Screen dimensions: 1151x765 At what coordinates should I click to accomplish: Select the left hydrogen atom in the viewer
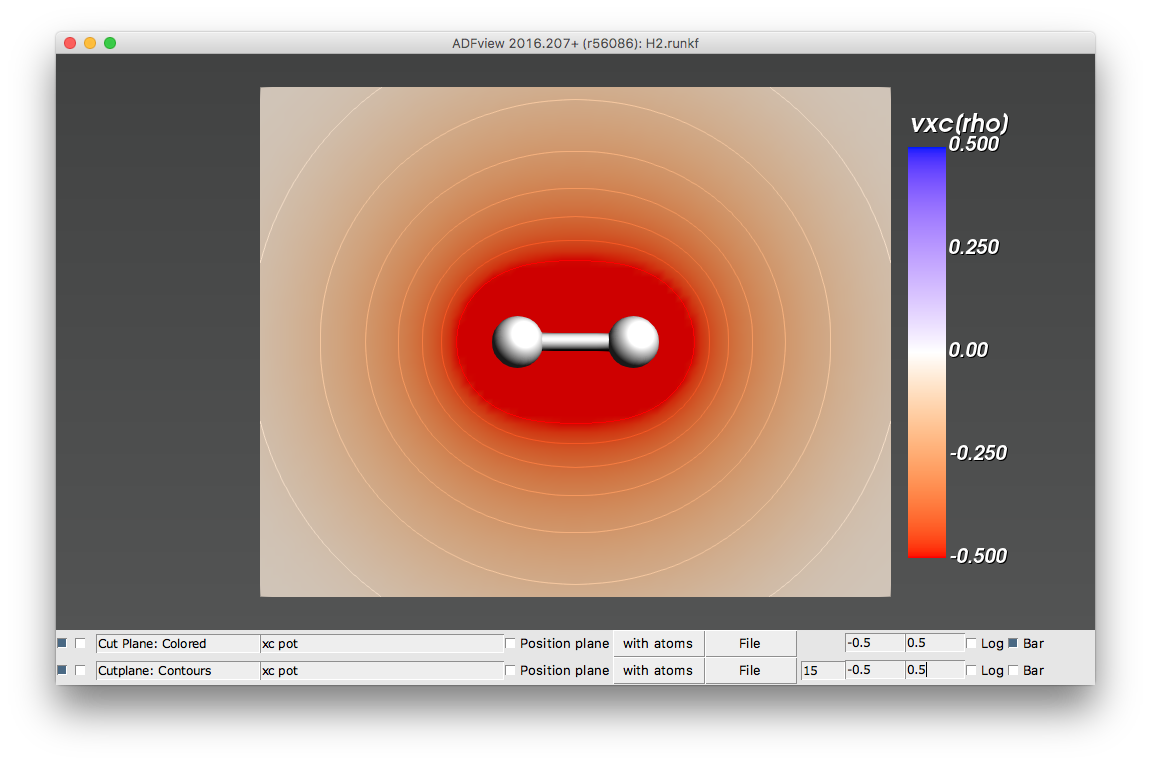[517, 341]
